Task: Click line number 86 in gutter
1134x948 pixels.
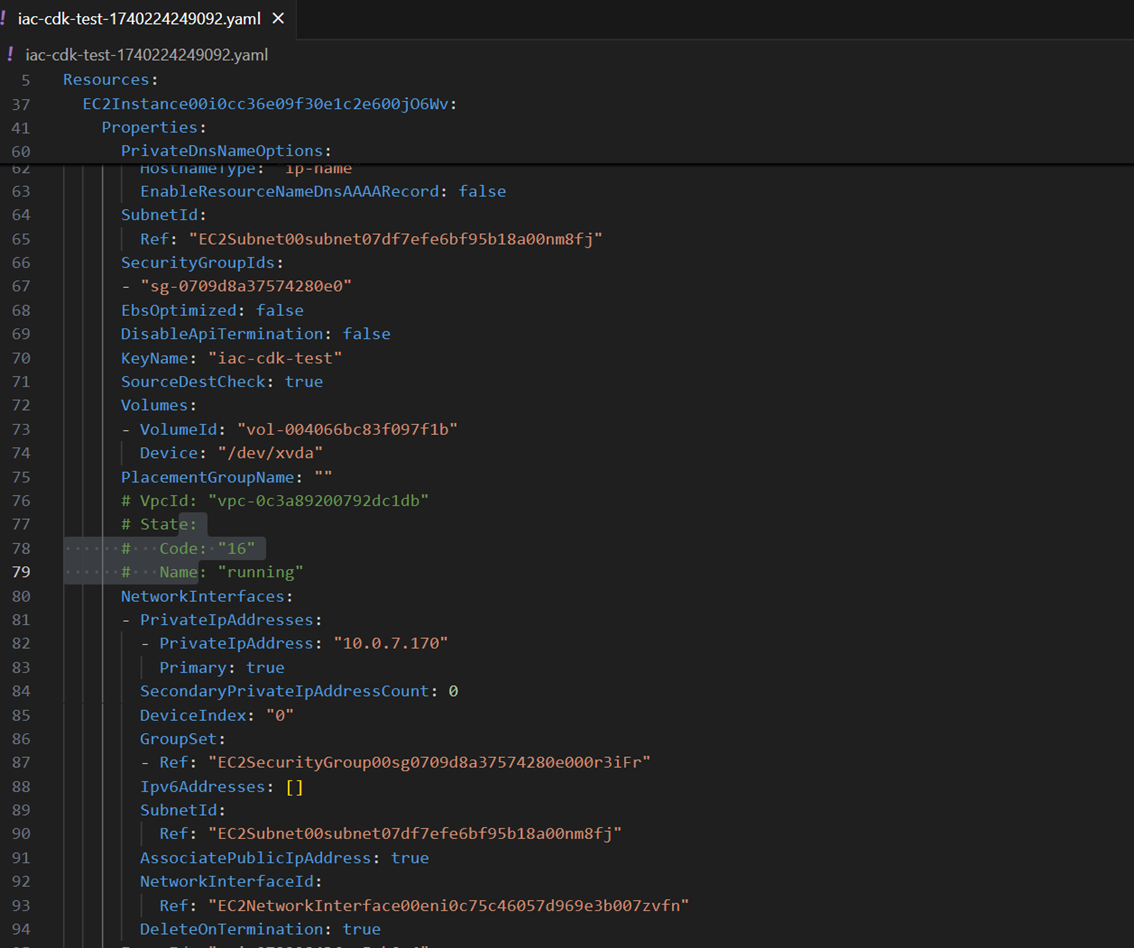Action: (21, 739)
